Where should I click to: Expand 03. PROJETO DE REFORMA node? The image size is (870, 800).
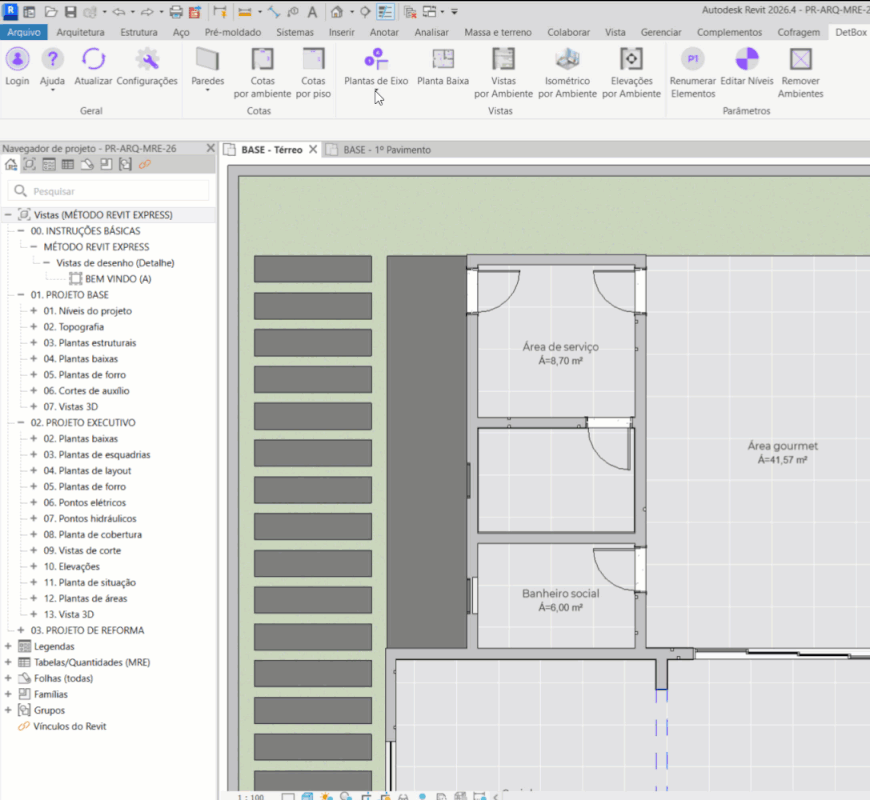pyautogui.click(x=21, y=630)
